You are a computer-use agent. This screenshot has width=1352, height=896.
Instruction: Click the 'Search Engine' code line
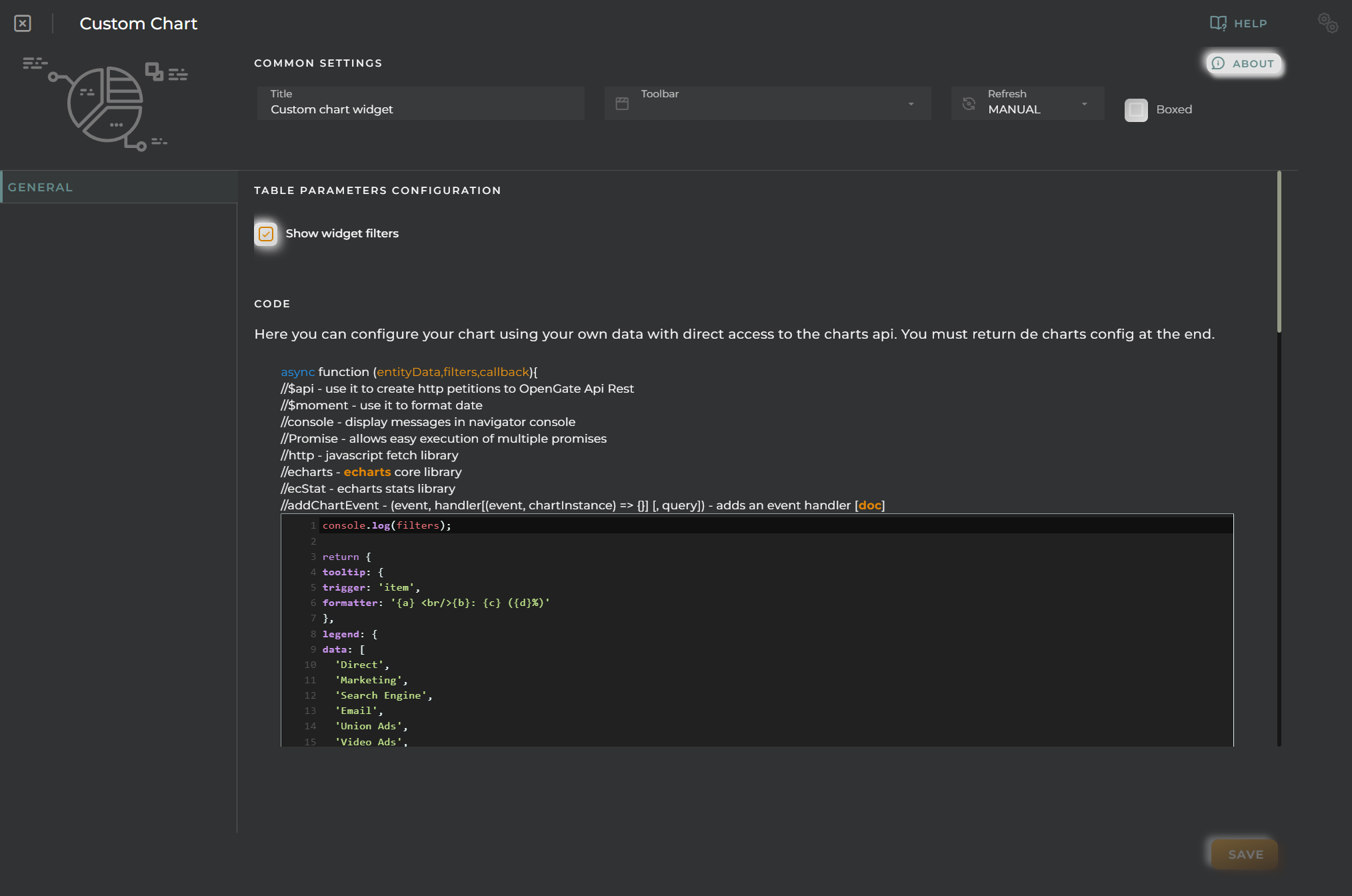tap(383, 695)
